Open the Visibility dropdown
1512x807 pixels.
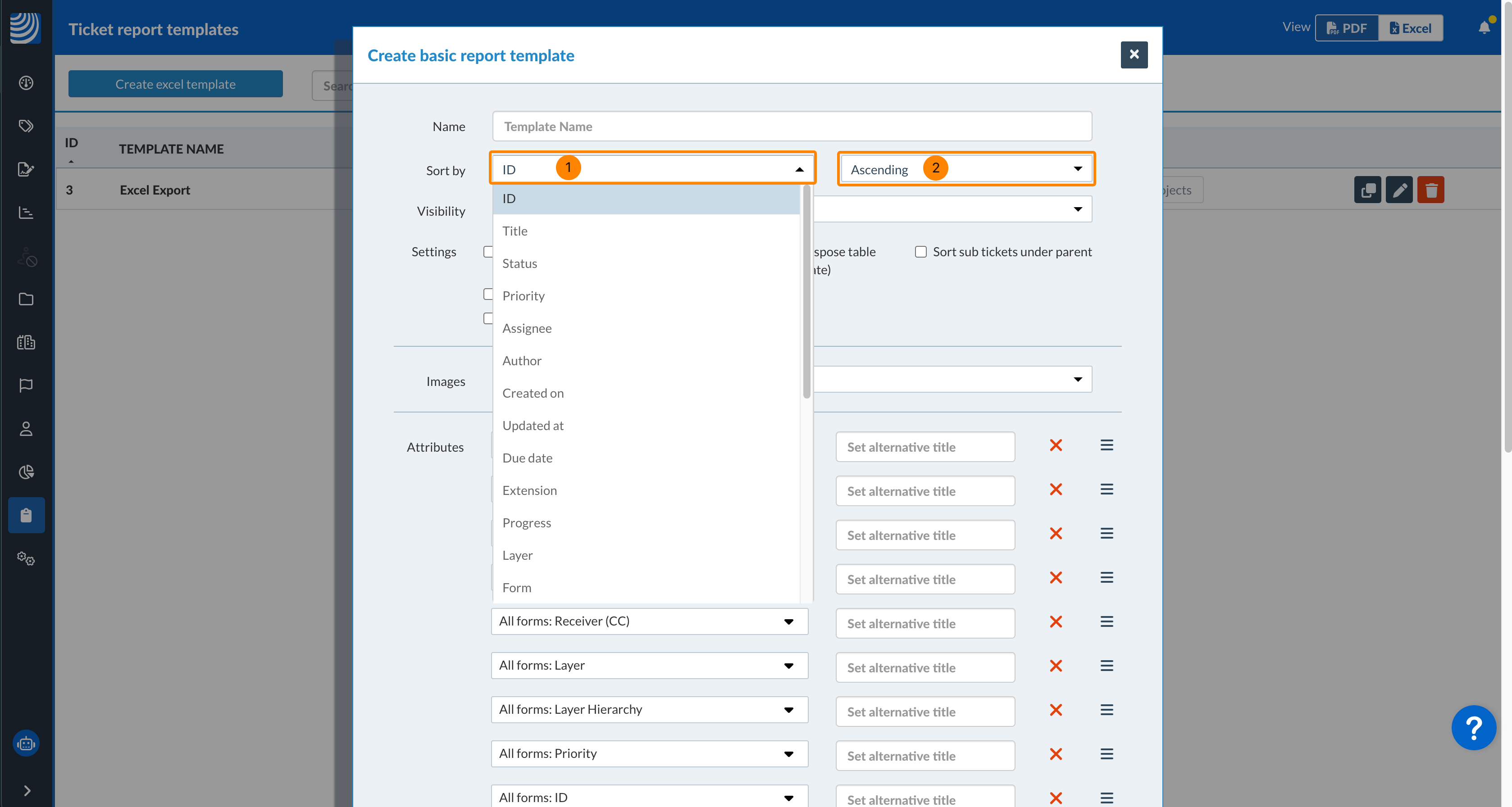(x=1078, y=209)
